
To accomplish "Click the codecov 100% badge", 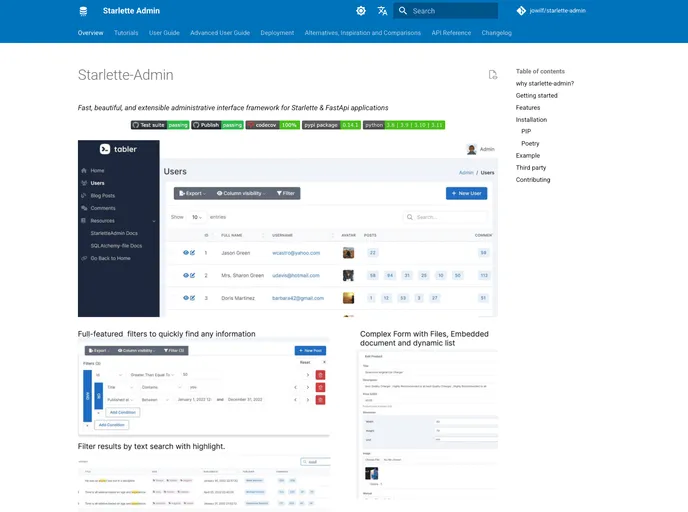I will (x=272, y=125).
